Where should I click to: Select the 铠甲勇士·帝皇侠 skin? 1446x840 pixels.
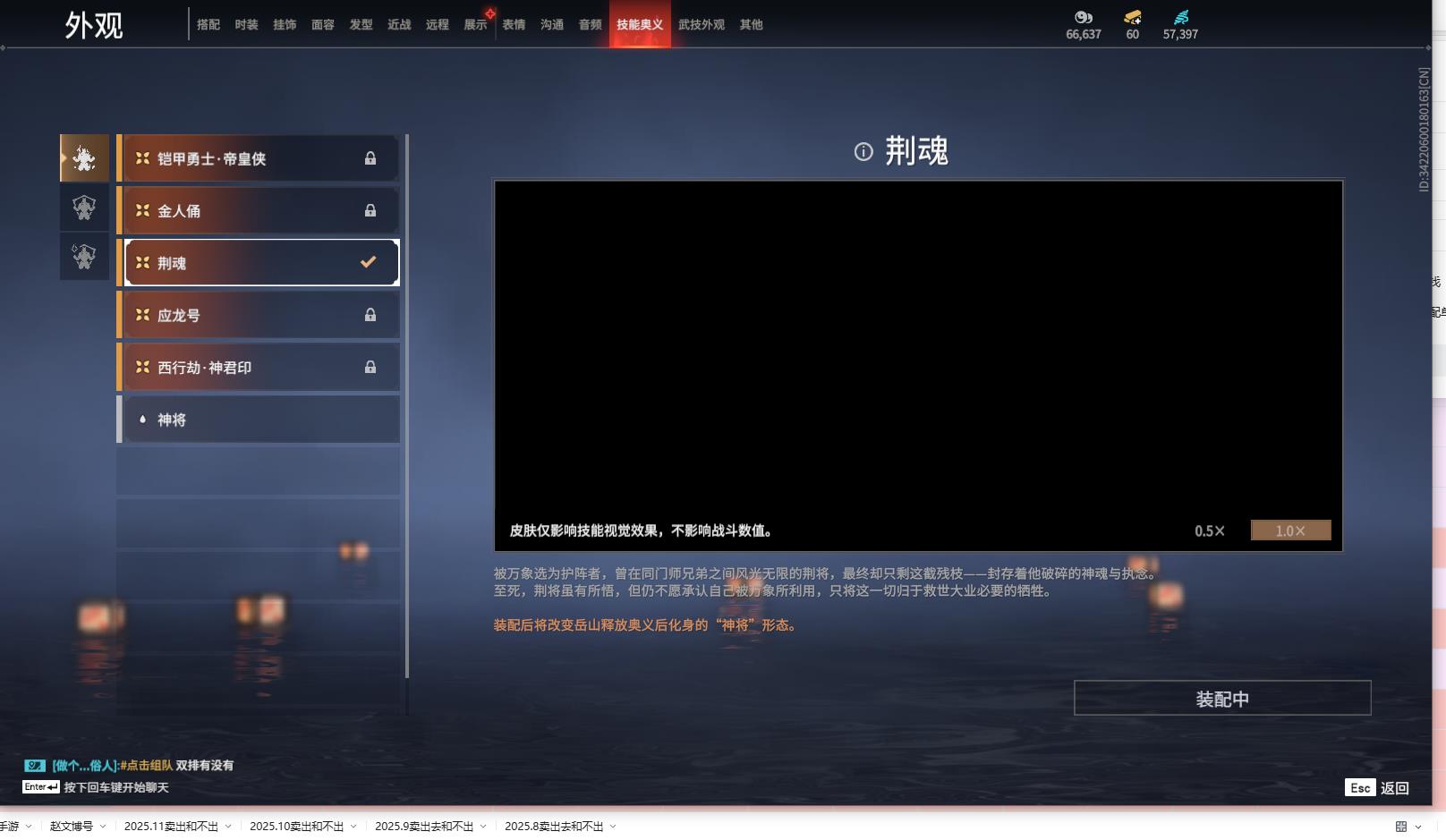pos(259,158)
